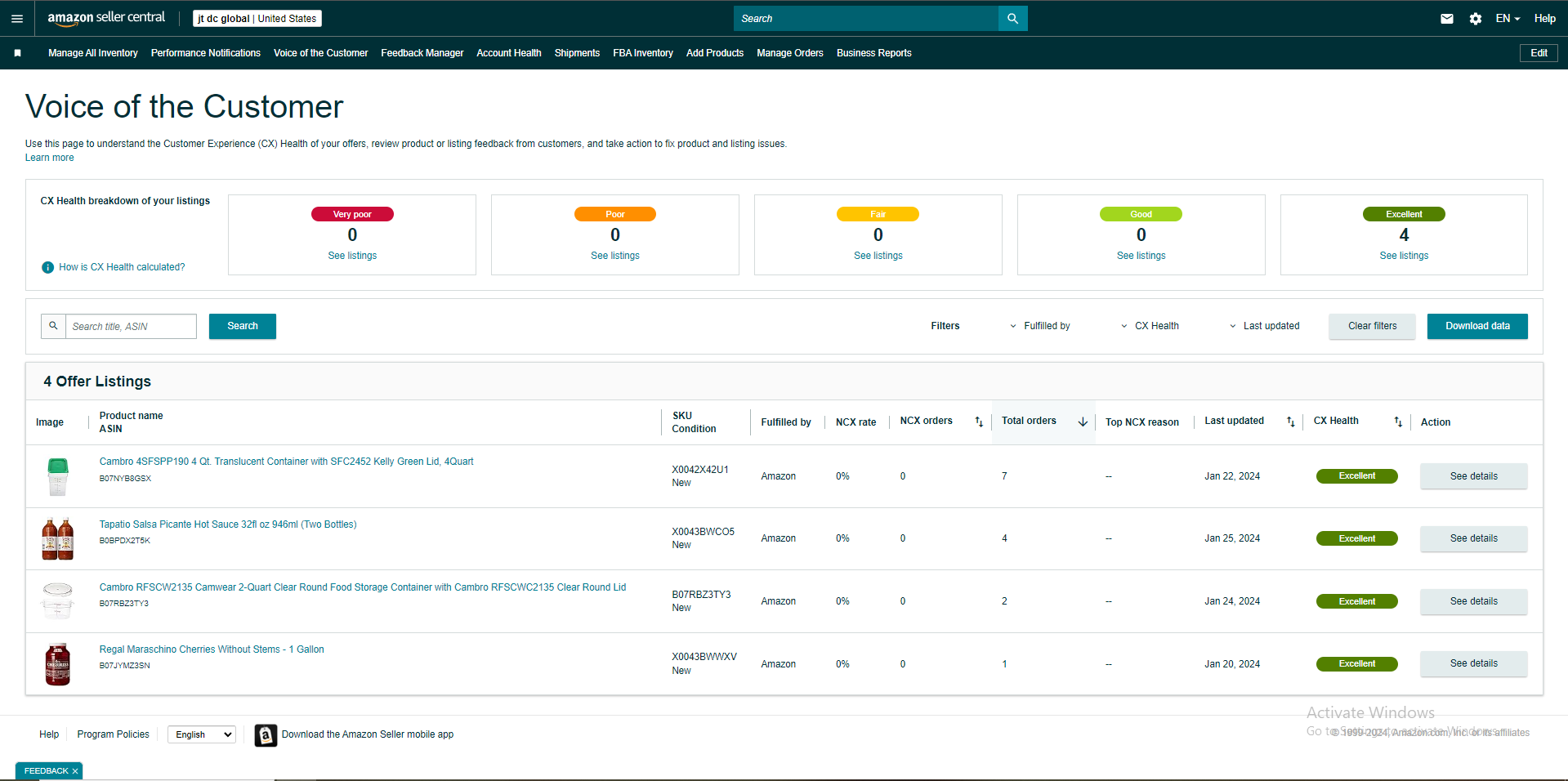See listings under Very poor

point(352,256)
